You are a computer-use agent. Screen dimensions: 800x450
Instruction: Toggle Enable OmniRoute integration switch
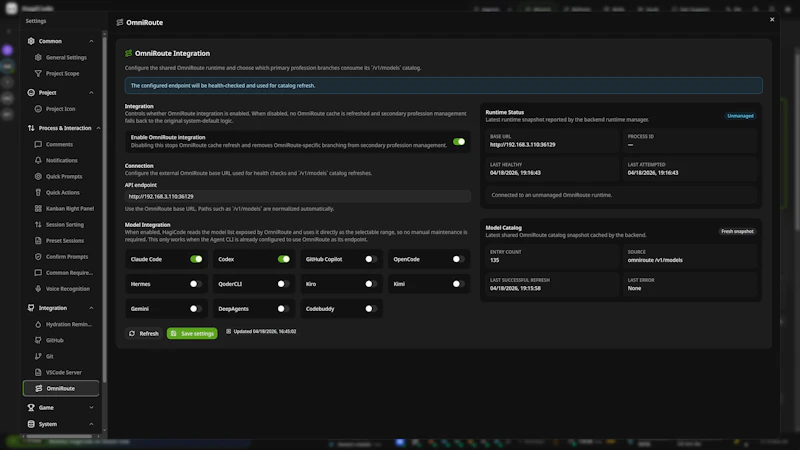point(459,141)
